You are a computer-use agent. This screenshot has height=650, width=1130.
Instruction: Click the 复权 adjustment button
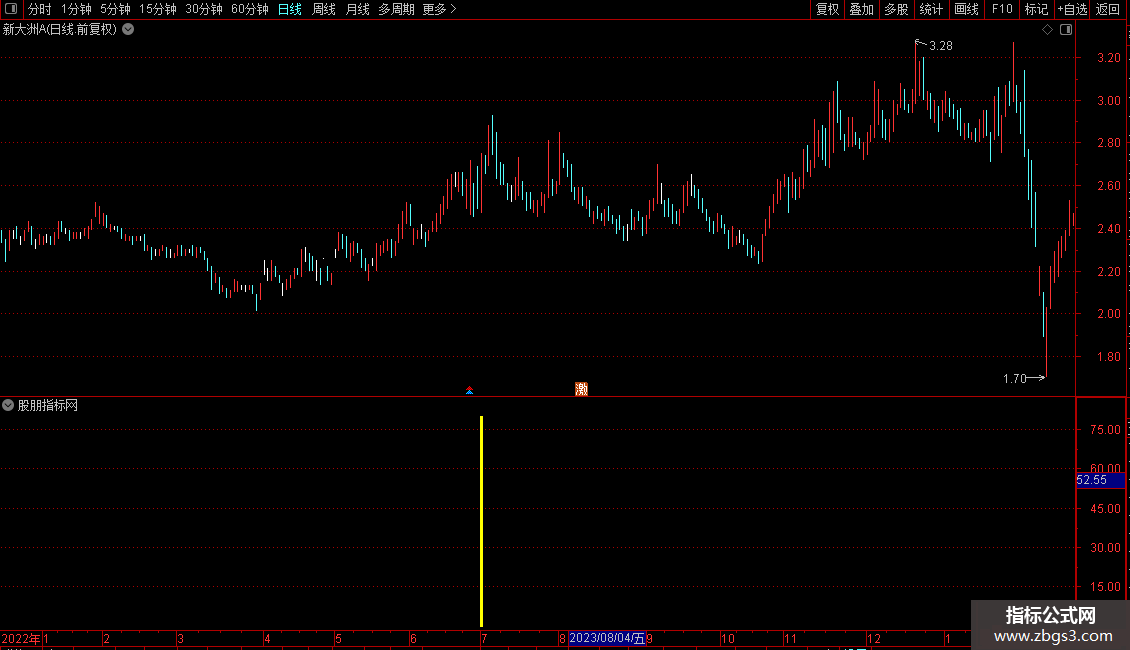point(827,9)
